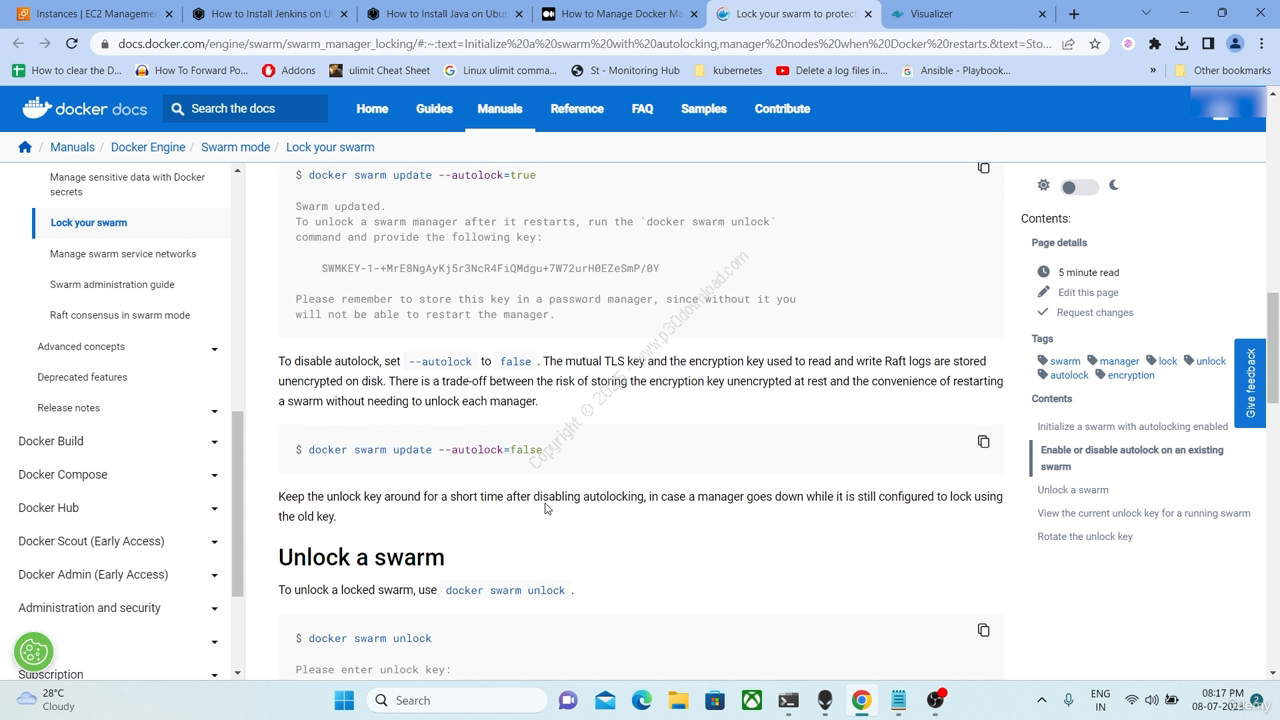Expand Docker Scout (Early Access) section
Image resolution: width=1280 pixels, height=720 pixels.
tap(214, 542)
